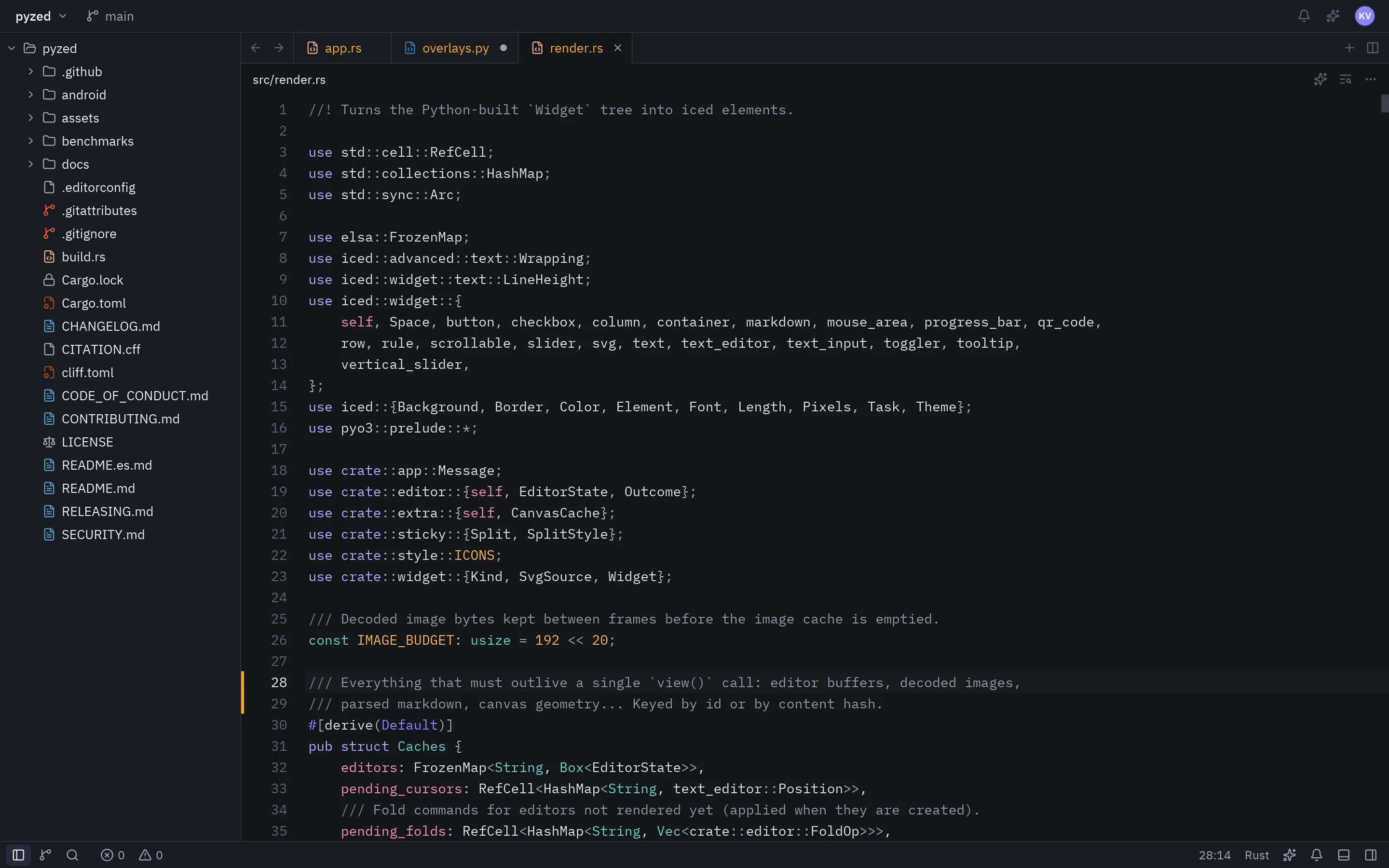Image resolution: width=1389 pixels, height=868 pixels.
Task: Open agent panel sparkle in status bar
Action: [1290, 855]
